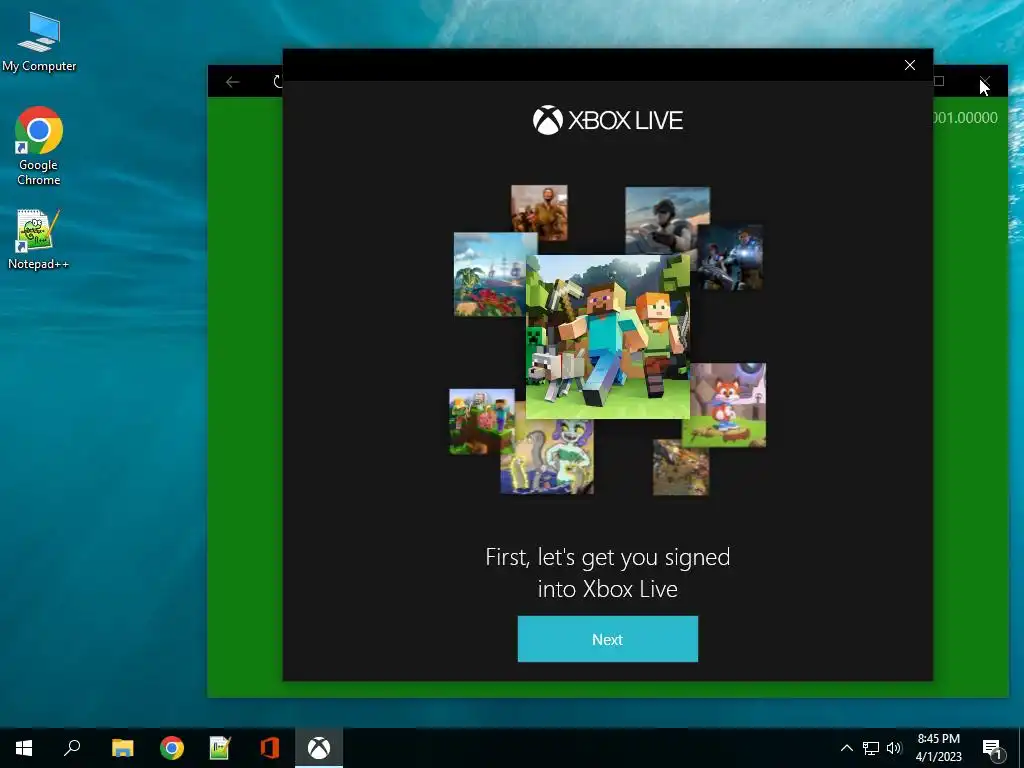Launch Notepad++ from the taskbar

point(220,748)
